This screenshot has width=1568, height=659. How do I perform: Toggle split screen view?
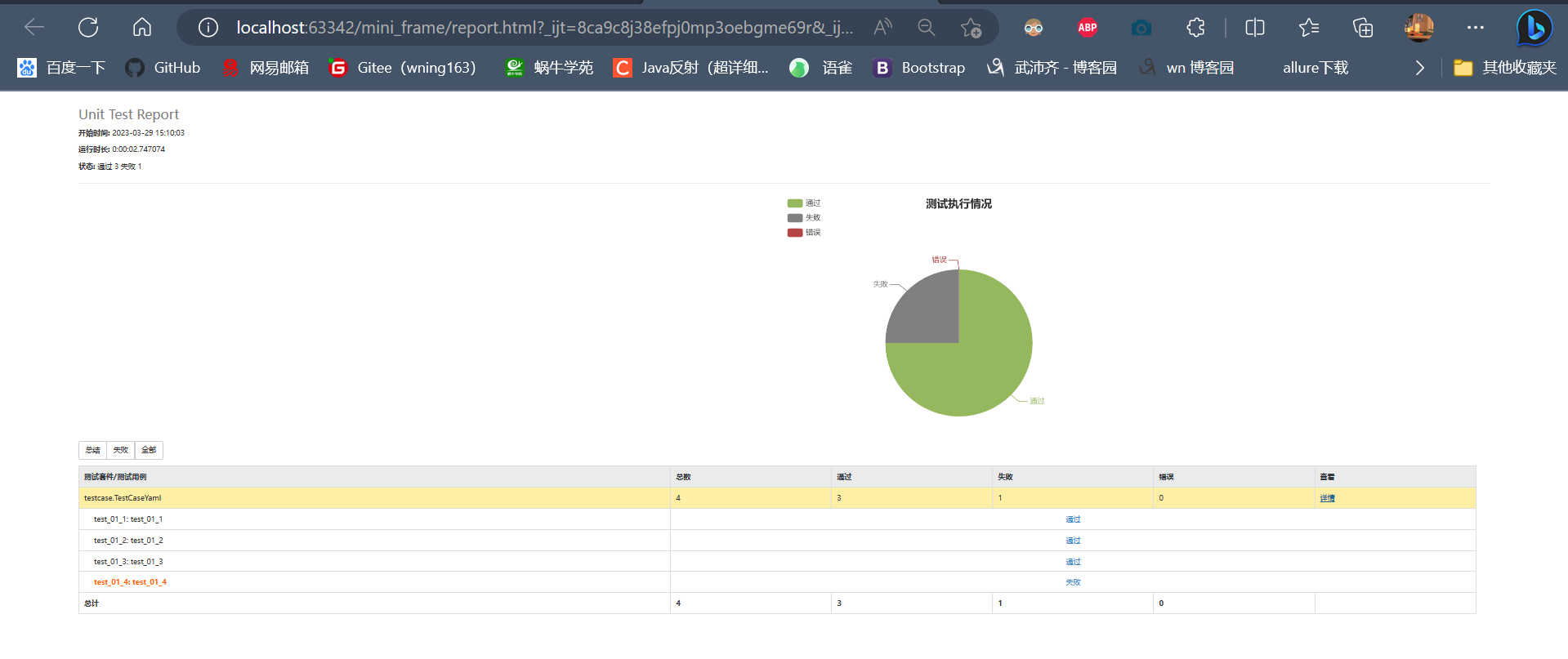coord(1255,28)
